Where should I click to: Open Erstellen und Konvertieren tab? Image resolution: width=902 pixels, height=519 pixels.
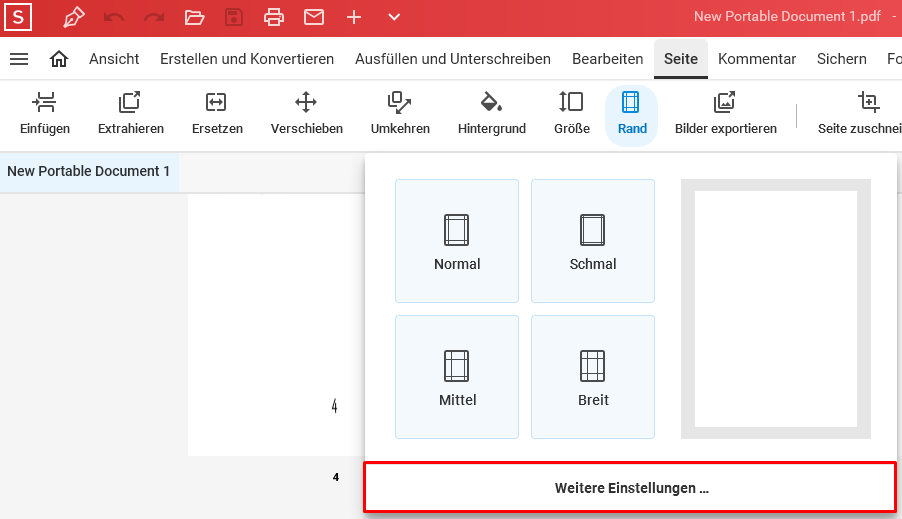tap(247, 59)
